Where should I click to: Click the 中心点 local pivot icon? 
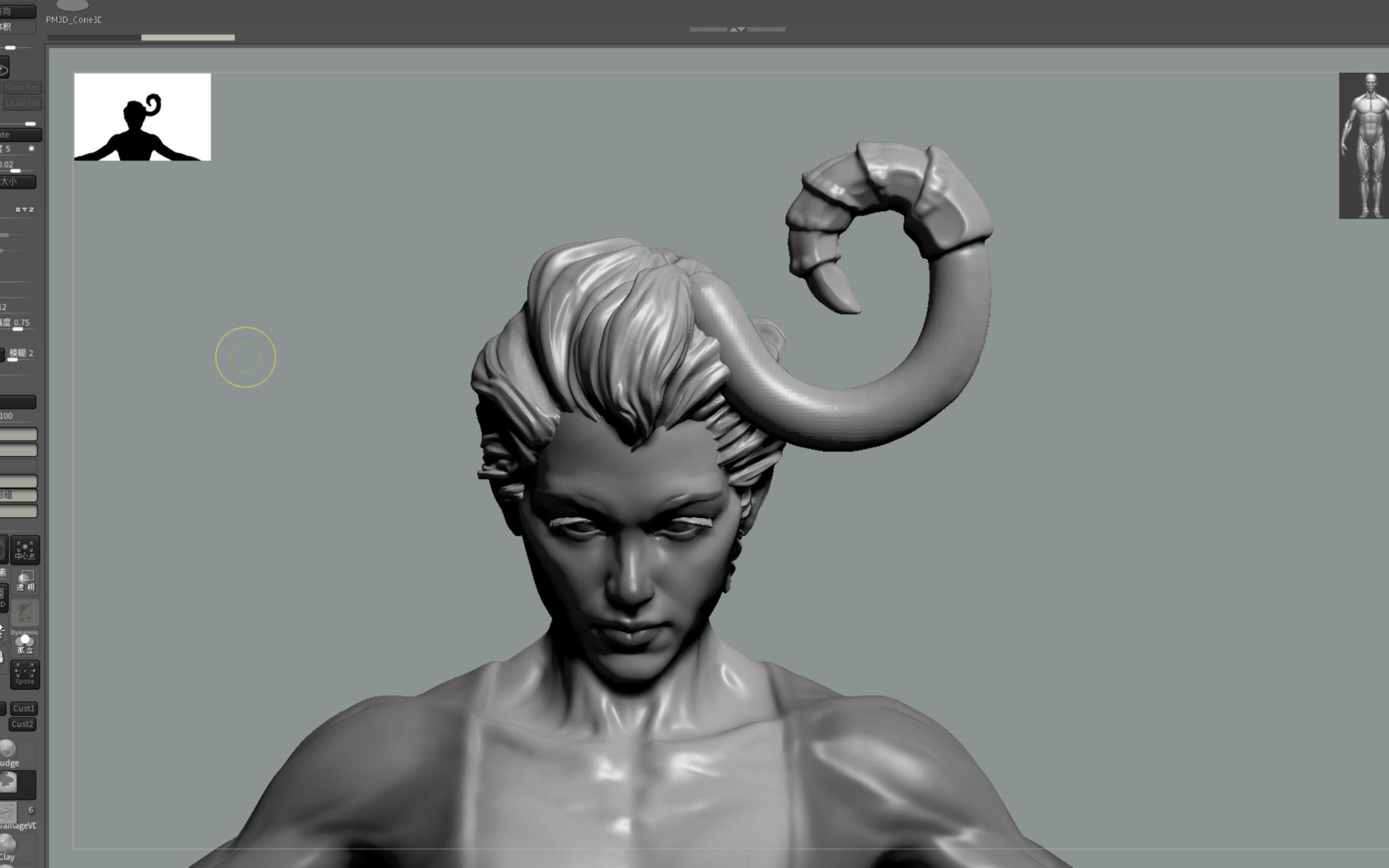(x=25, y=549)
